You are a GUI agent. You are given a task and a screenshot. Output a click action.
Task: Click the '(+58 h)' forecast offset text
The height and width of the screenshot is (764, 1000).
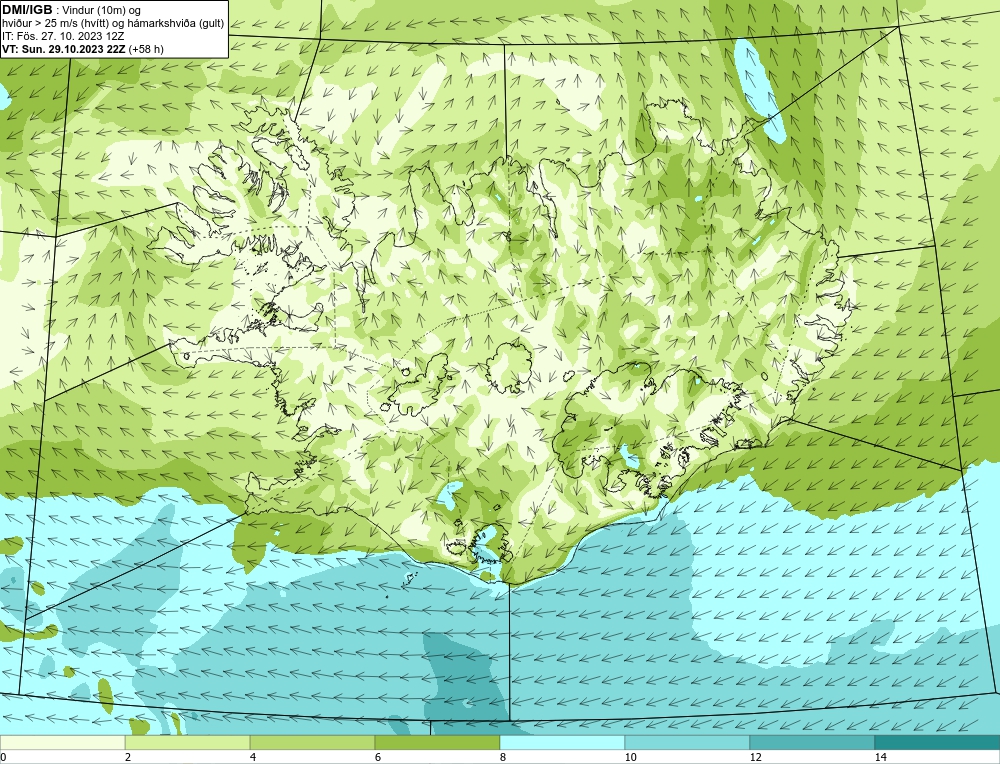146,49
